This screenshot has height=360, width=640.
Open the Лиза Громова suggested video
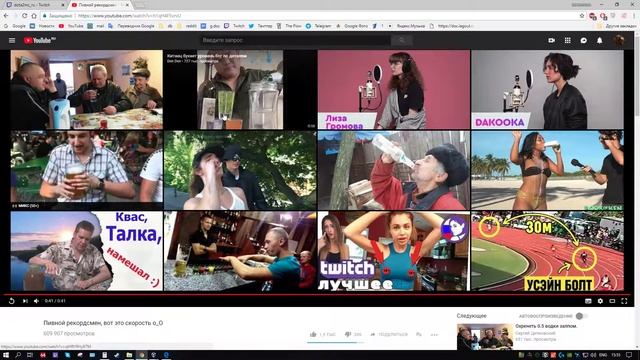[394, 89]
